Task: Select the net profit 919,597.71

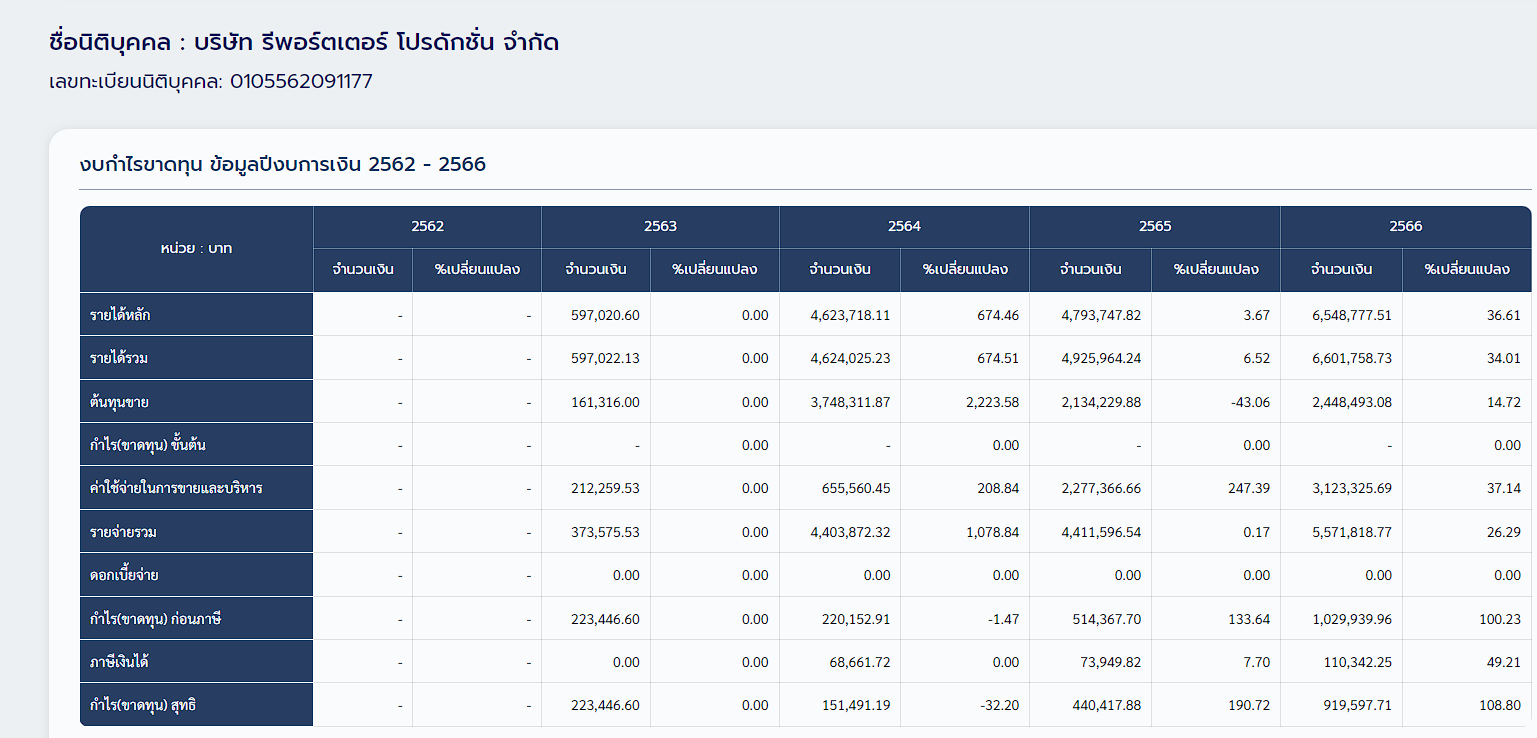Action: pyautogui.click(x=1356, y=705)
